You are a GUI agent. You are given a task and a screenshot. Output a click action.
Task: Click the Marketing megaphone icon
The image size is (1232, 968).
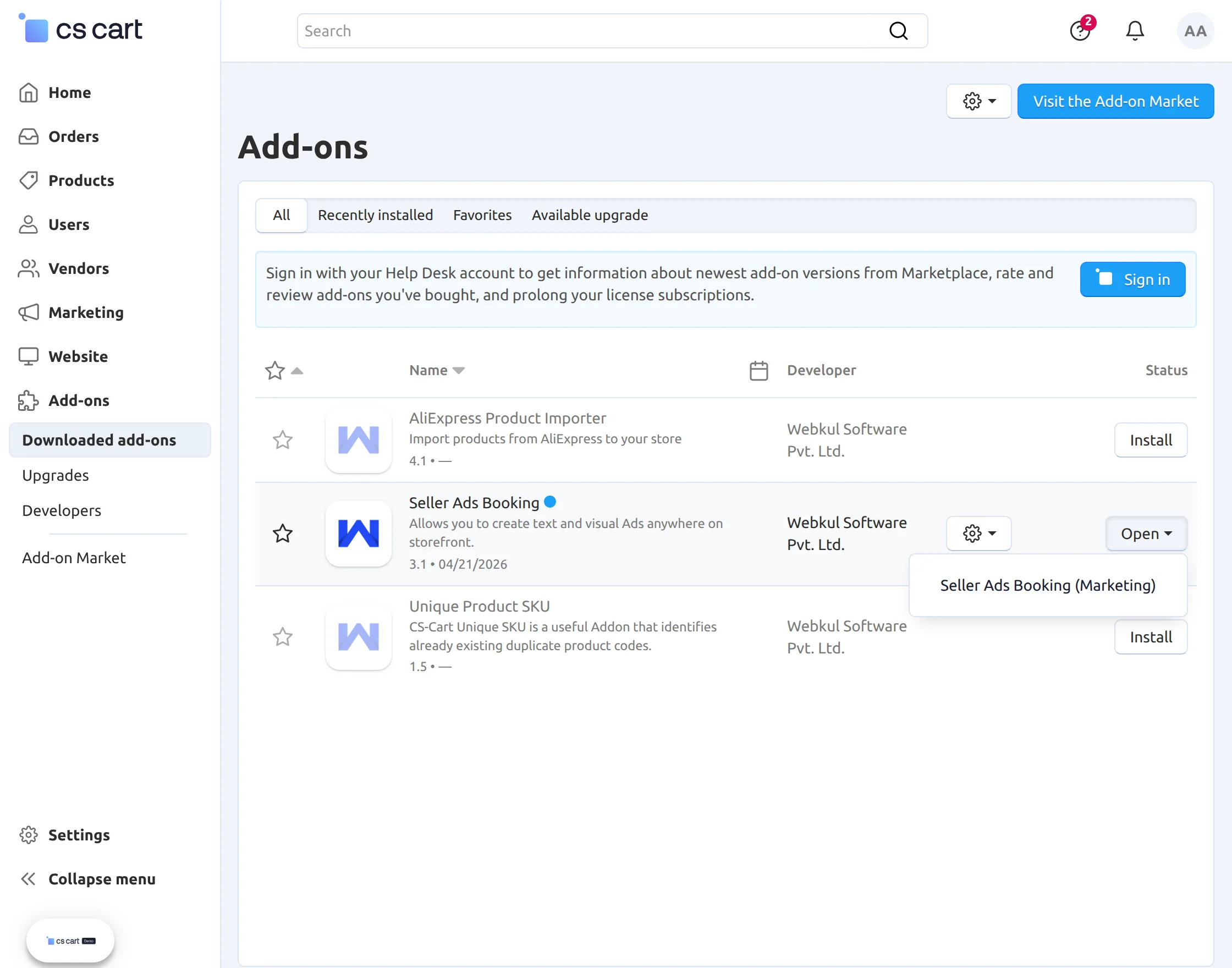29,312
